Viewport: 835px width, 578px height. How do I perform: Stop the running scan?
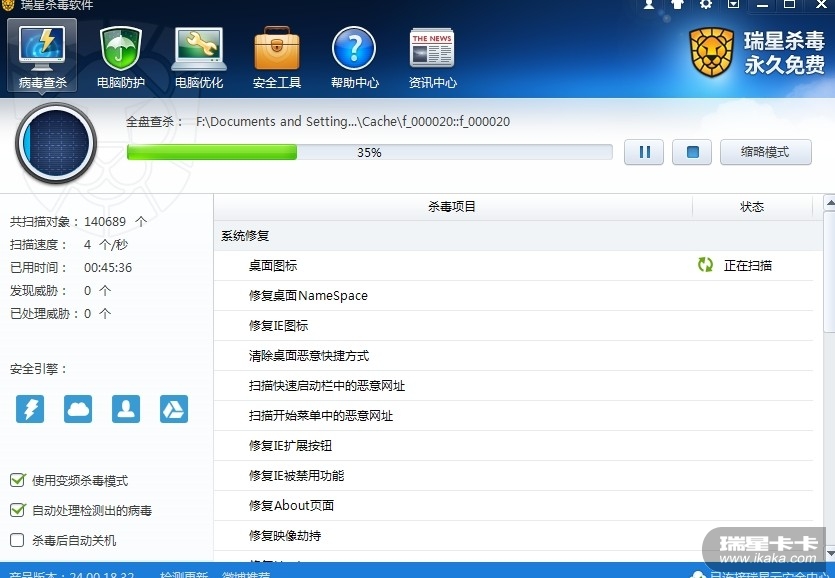692,152
